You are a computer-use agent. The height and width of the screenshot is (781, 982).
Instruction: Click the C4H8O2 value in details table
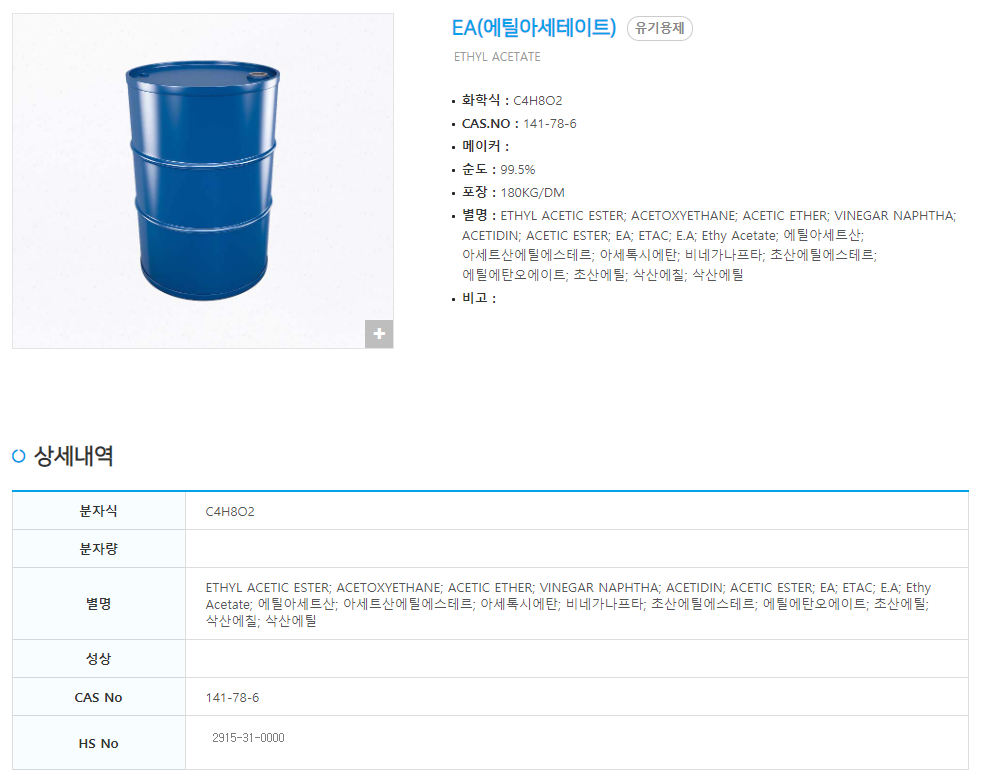pos(230,512)
